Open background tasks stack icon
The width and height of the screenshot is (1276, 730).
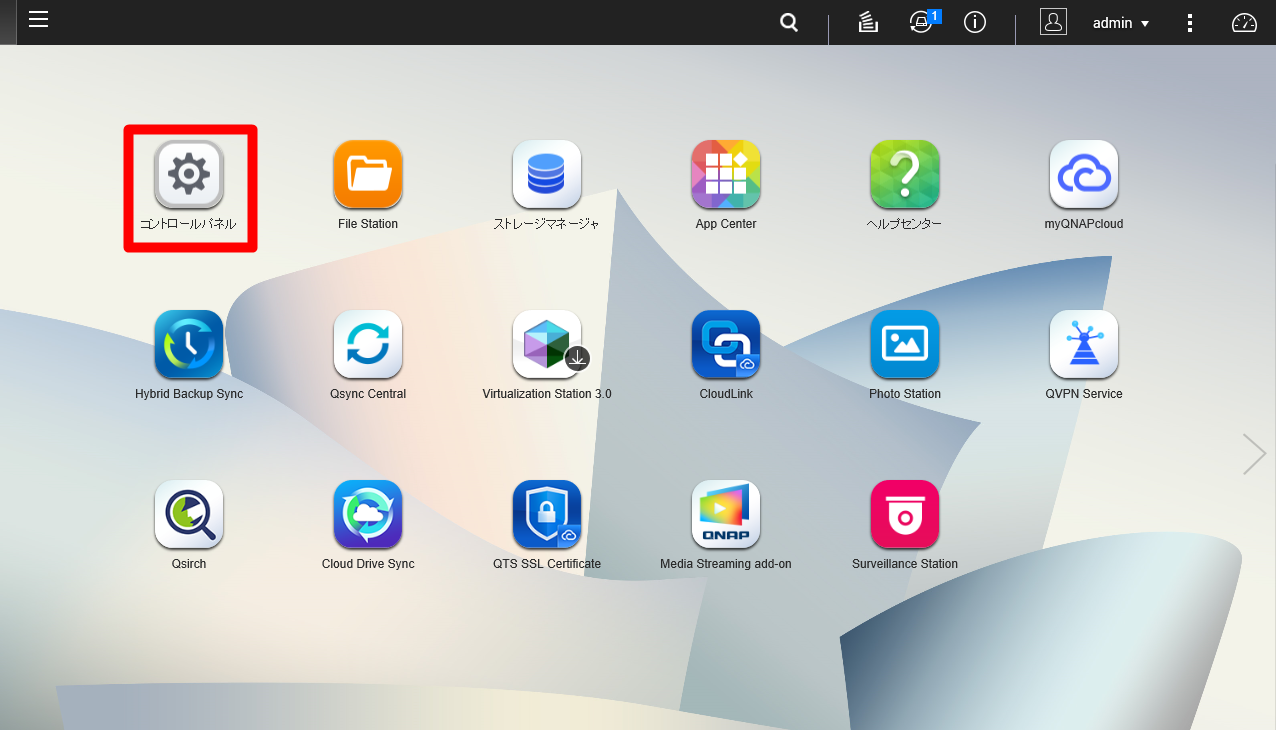tap(868, 22)
